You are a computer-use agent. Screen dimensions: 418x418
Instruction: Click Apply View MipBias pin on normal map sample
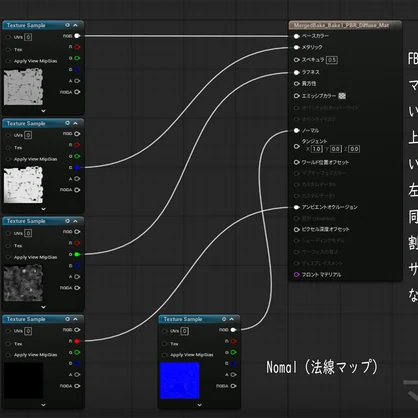point(164,355)
